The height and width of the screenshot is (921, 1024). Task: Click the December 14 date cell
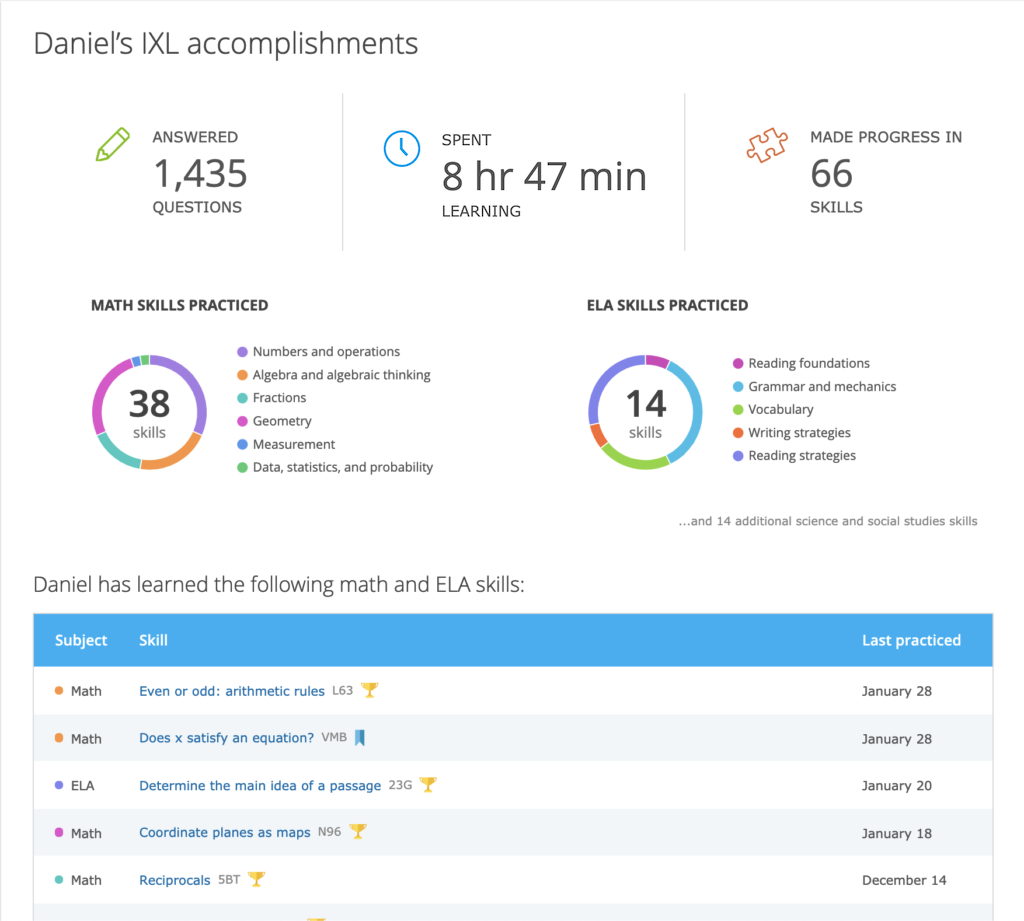pyautogui.click(x=904, y=881)
